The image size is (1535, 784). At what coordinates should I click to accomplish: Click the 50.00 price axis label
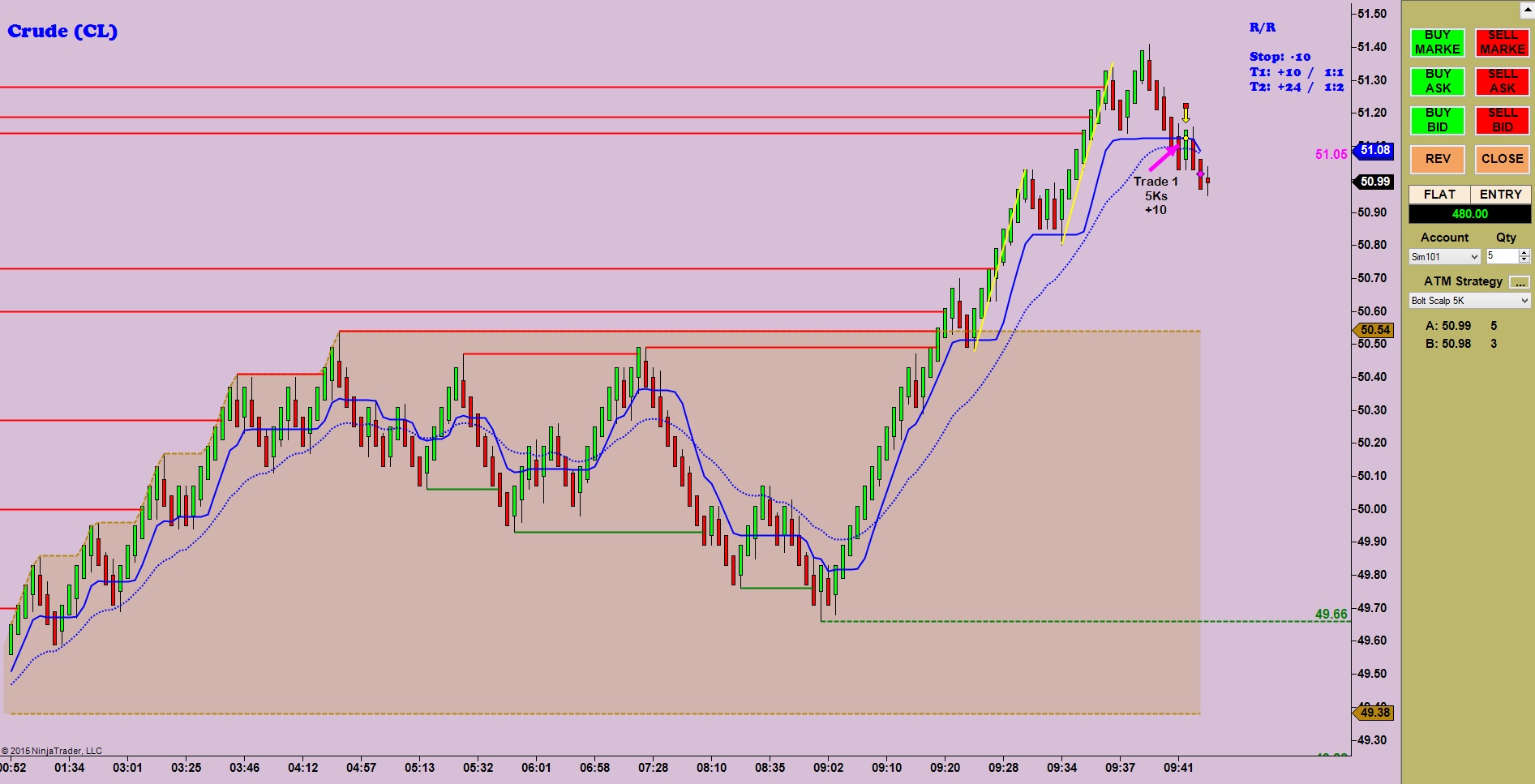point(1372,509)
